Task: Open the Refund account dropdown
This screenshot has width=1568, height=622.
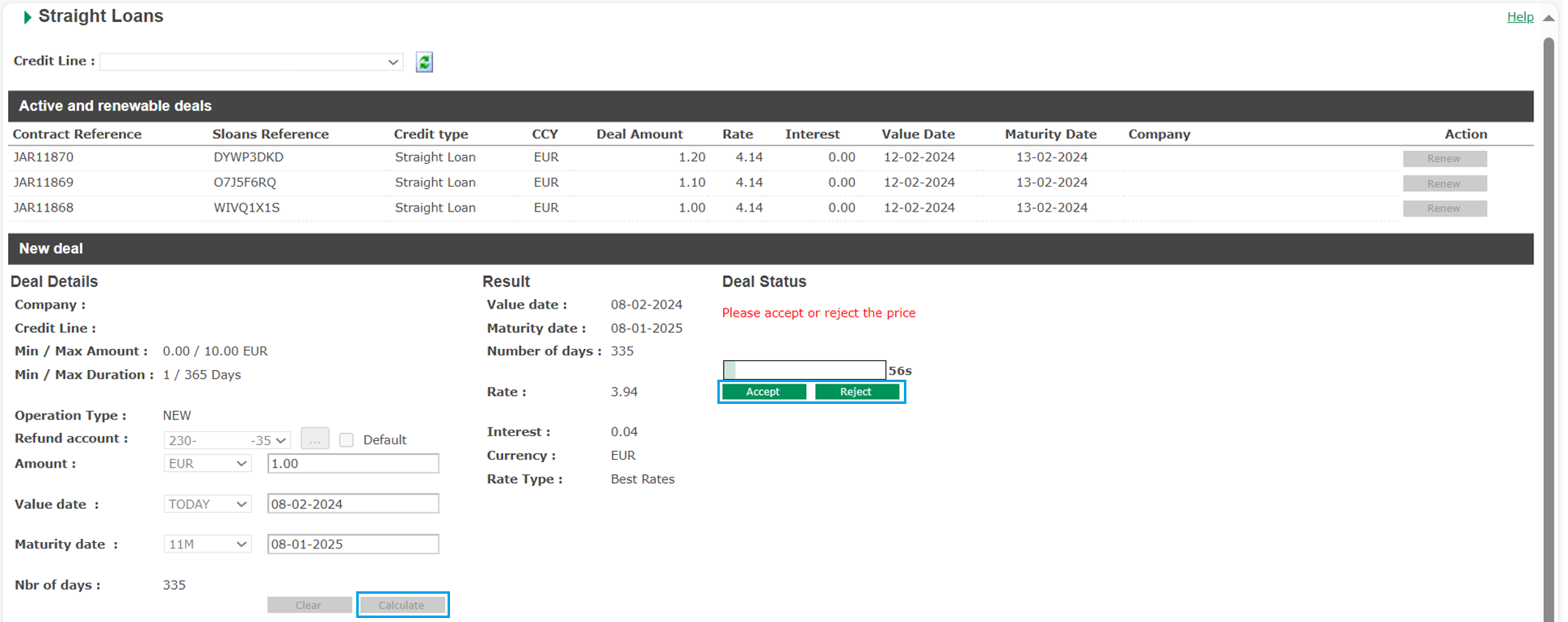Action: click(x=227, y=440)
